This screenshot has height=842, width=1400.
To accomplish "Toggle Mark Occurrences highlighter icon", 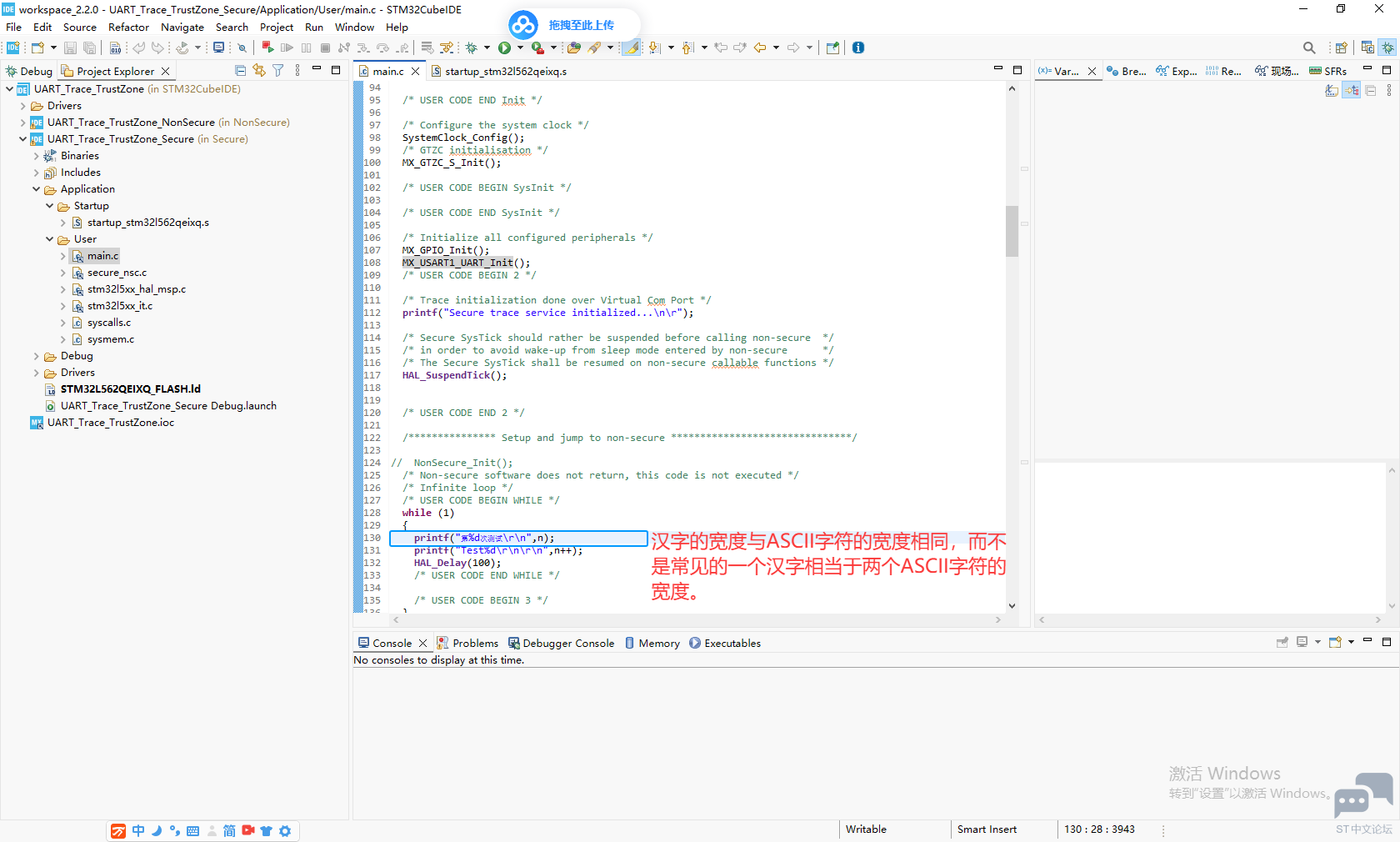I will point(632,48).
